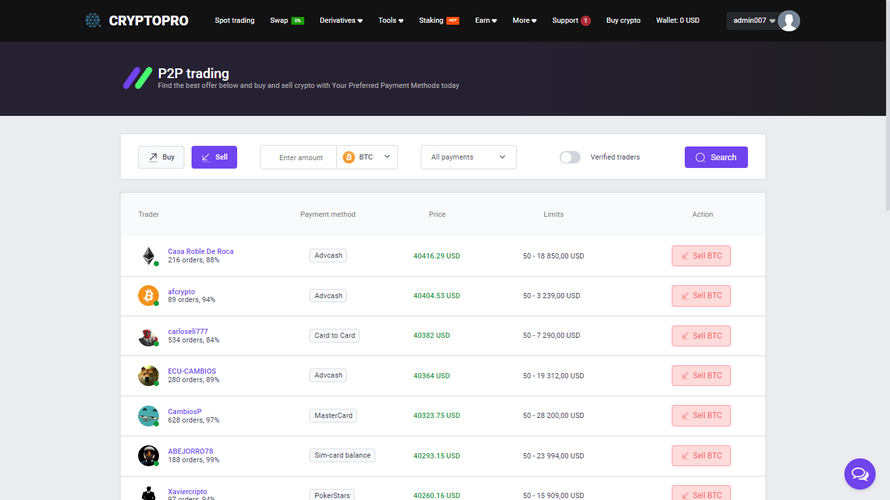Screen dimensions: 890x500
Task: Open the live chat bubble icon
Action: point(859,473)
